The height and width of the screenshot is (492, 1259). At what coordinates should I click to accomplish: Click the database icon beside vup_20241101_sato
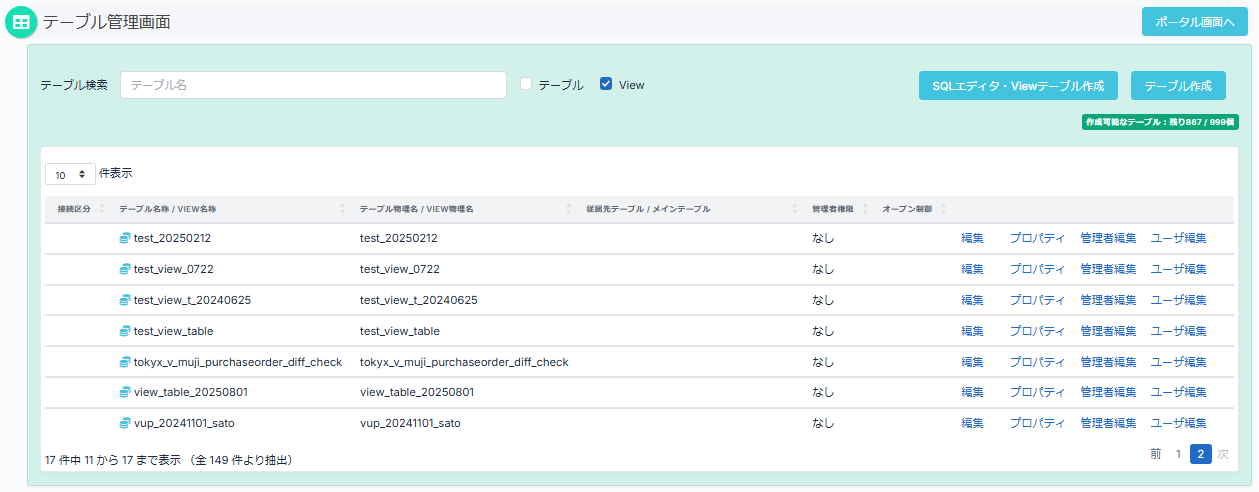125,424
